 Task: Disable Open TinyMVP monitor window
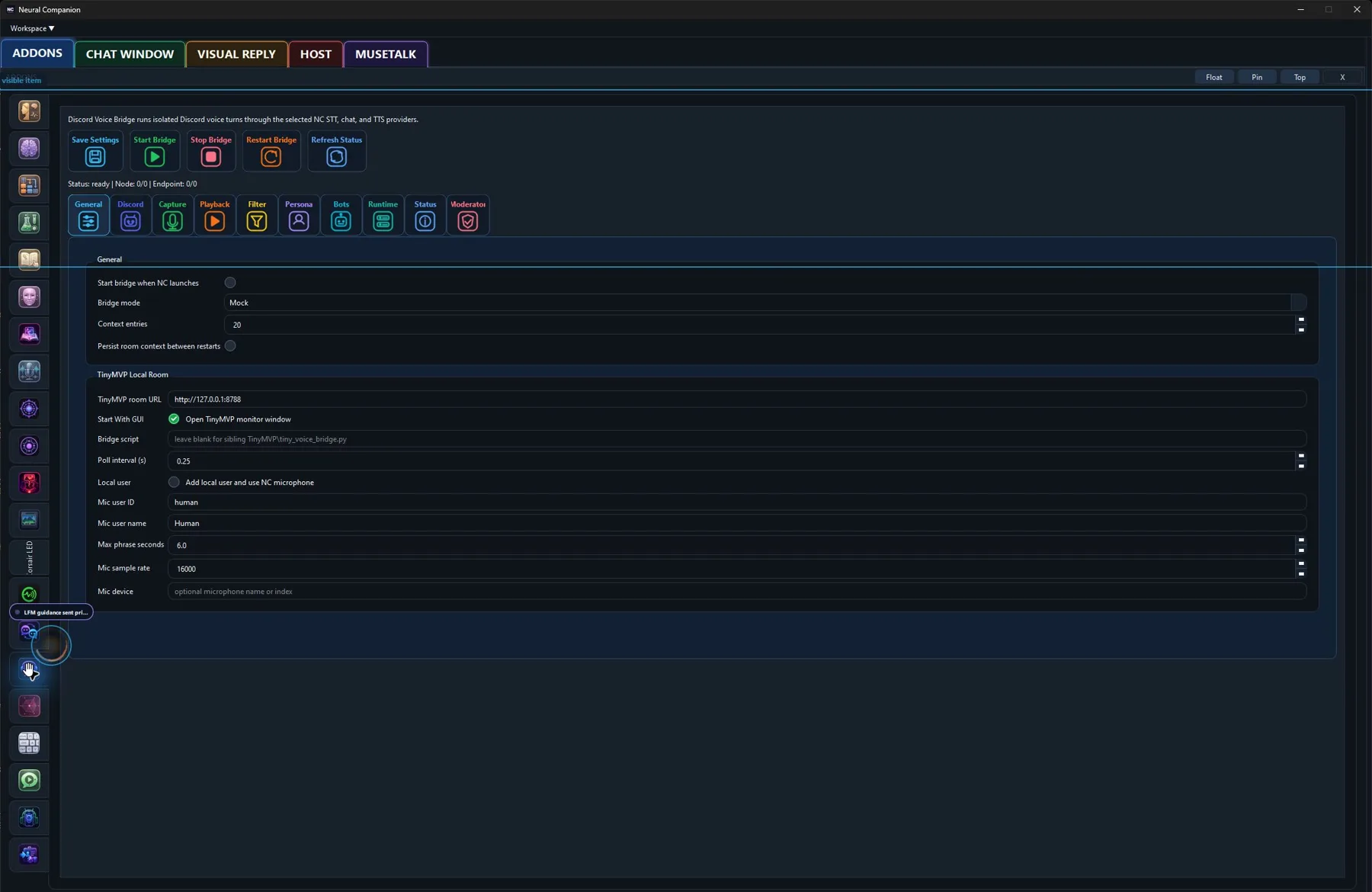coord(174,419)
